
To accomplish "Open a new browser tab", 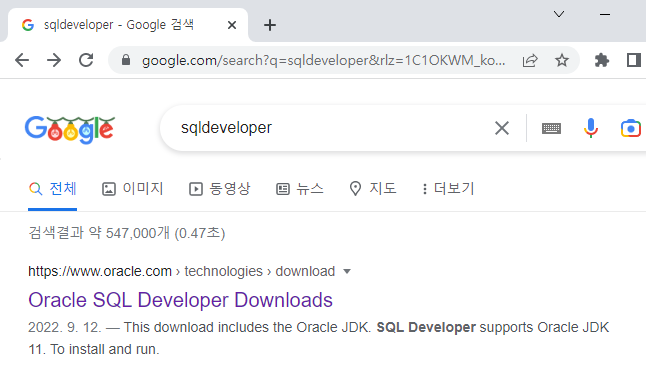I will click(x=270, y=25).
